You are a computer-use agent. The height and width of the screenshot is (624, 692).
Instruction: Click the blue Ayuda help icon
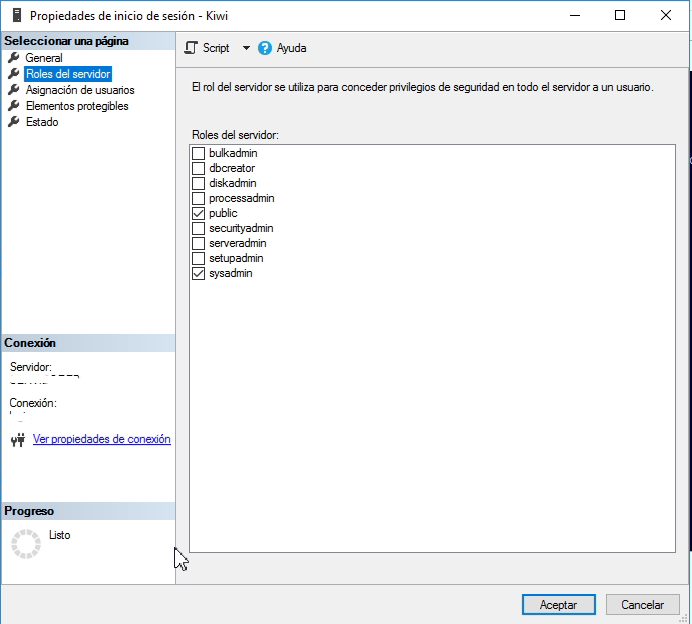265,48
